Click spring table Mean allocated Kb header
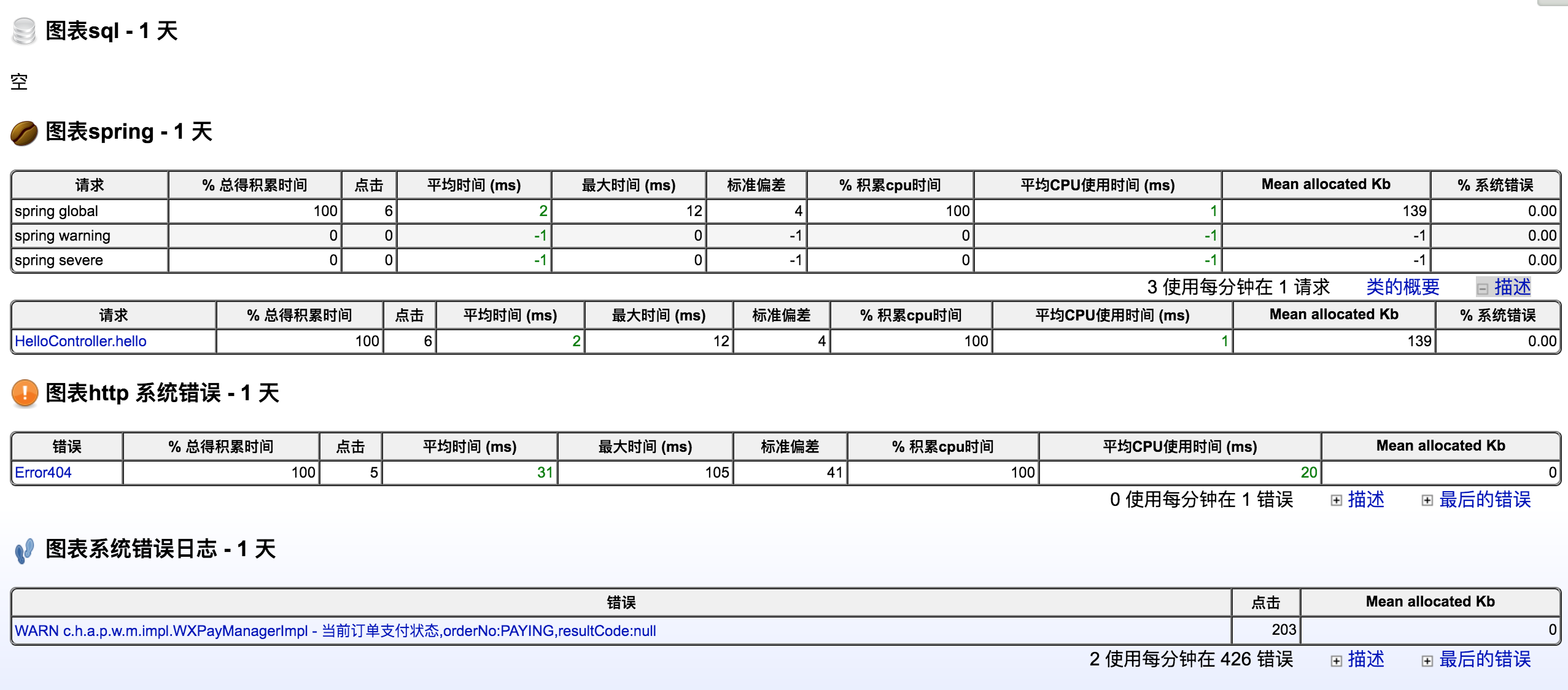Viewport: 1568px width, 690px height. point(1326,185)
